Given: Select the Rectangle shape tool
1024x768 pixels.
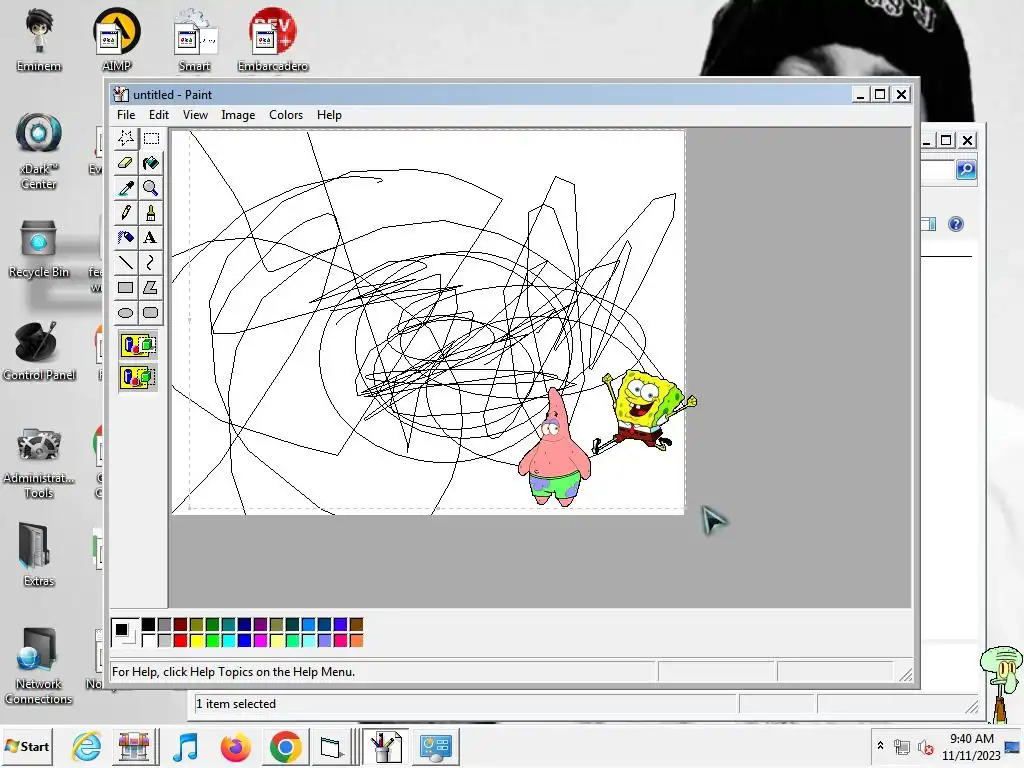Looking at the screenshot, I should pos(126,287).
